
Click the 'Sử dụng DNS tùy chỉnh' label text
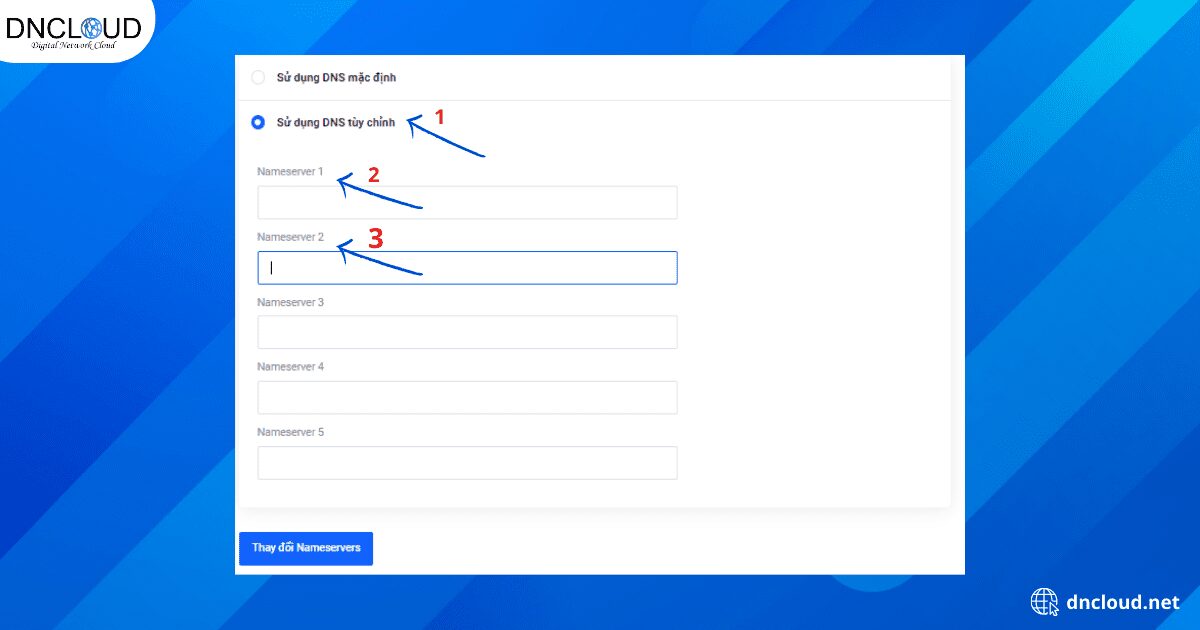tap(336, 123)
